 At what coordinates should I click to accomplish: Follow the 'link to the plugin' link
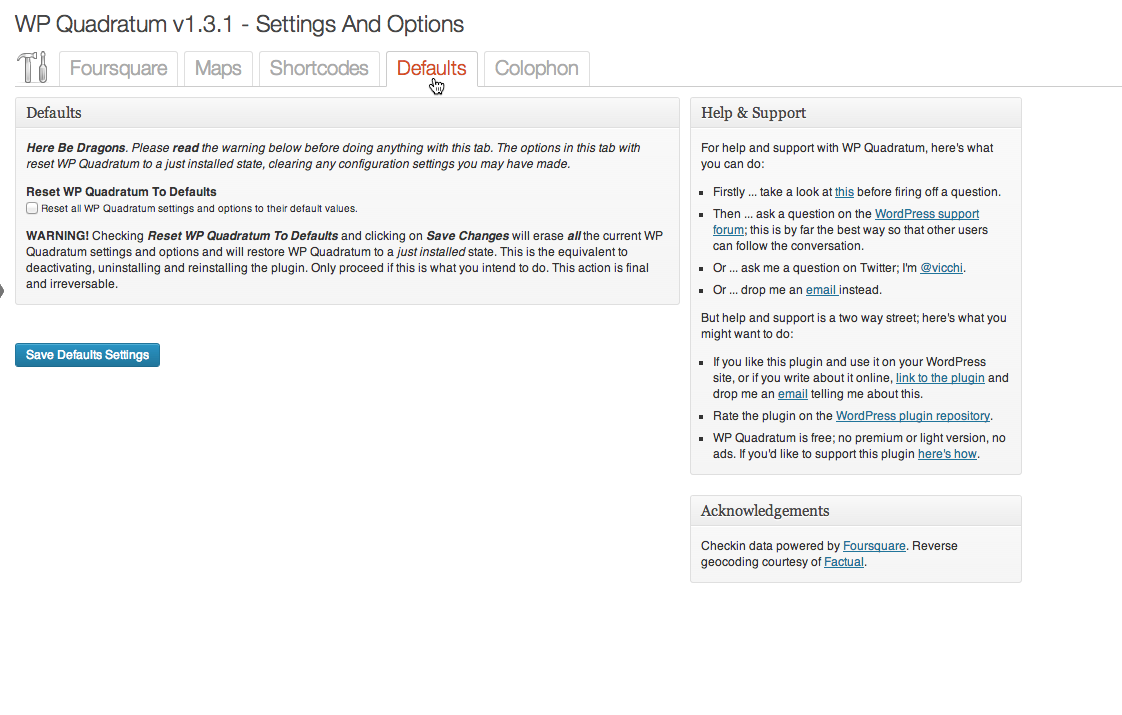click(940, 378)
